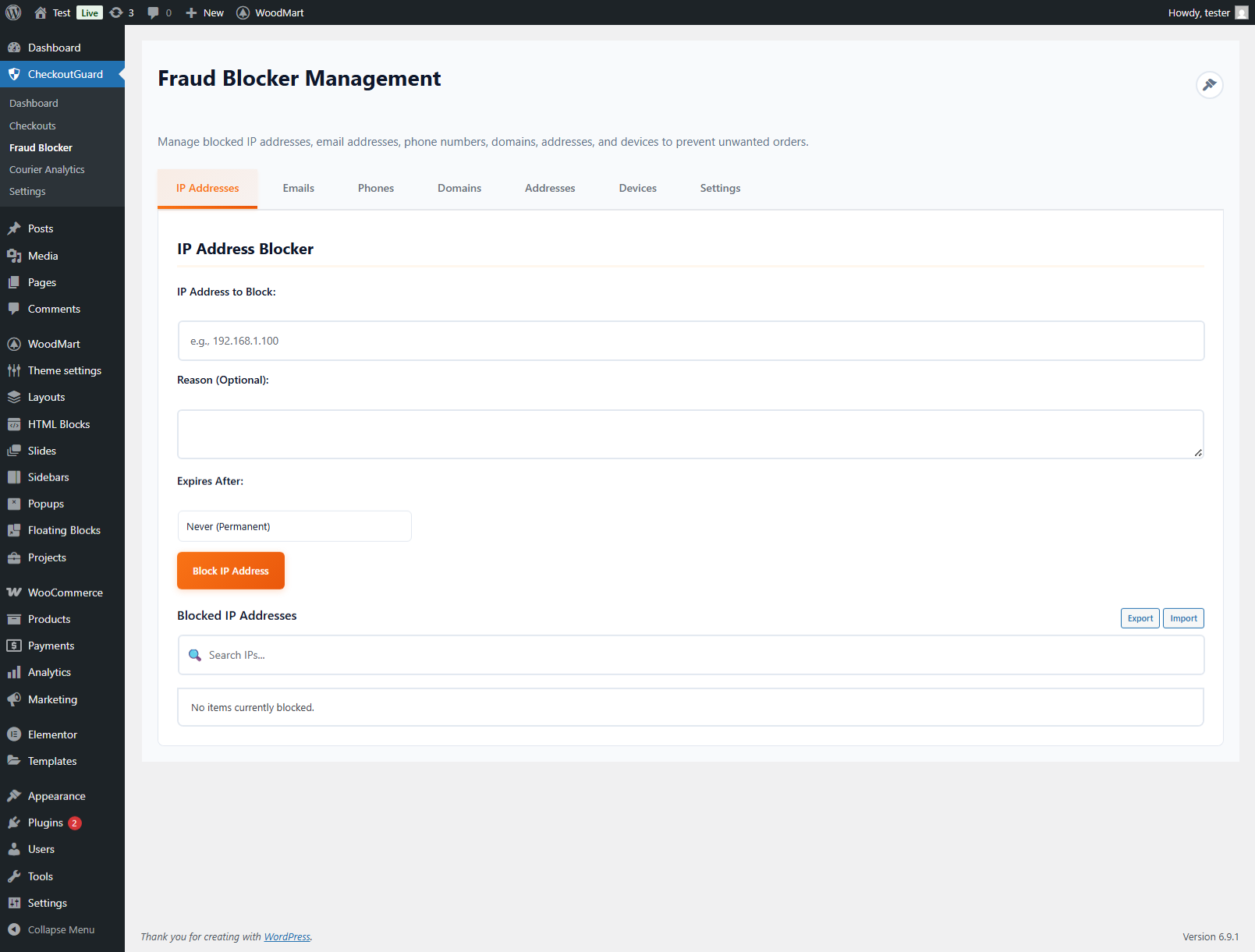The width and height of the screenshot is (1255, 952).
Task: Click the resize grip of Reason box
Action: point(1198,453)
